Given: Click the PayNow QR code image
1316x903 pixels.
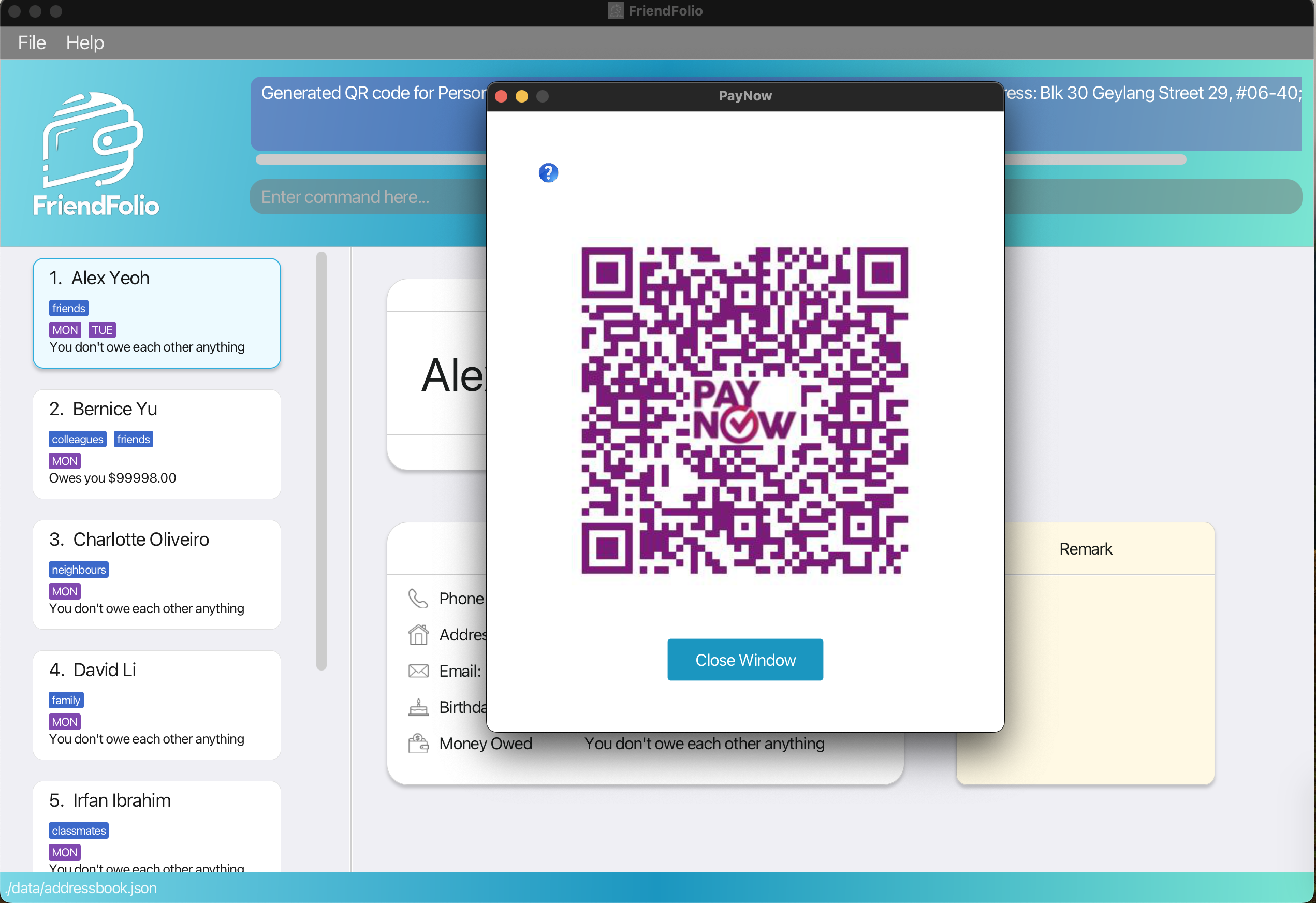Looking at the screenshot, I should [x=744, y=411].
